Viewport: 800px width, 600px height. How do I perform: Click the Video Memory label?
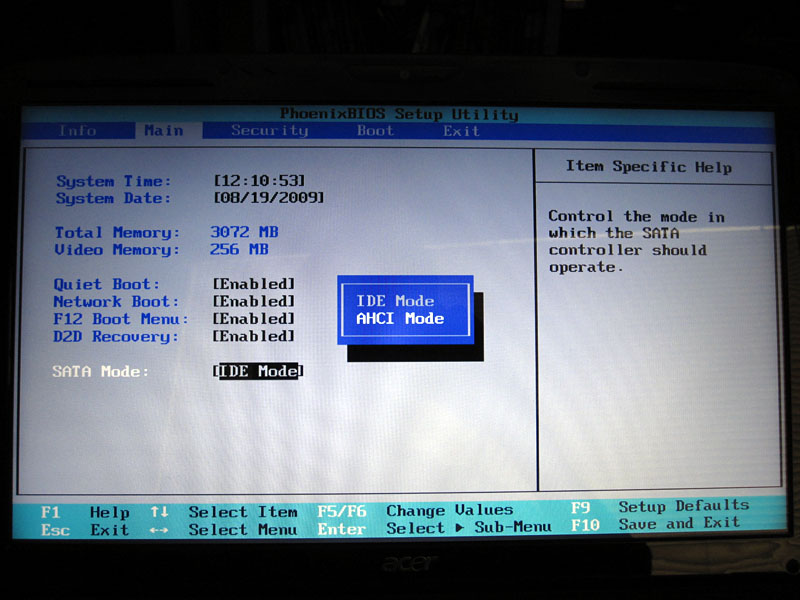[x=117, y=250]
